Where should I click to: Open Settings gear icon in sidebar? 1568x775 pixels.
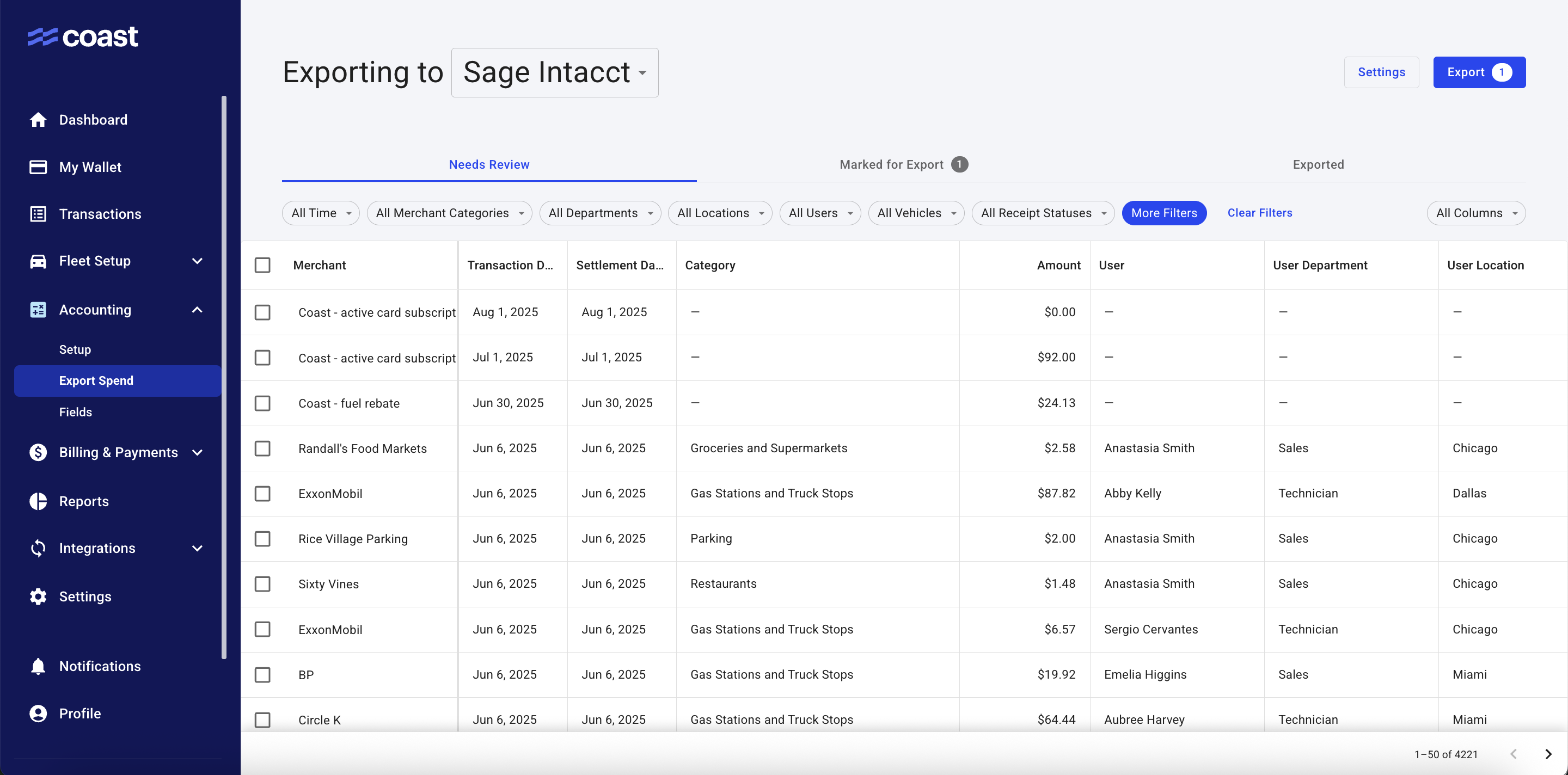(38, 596)
